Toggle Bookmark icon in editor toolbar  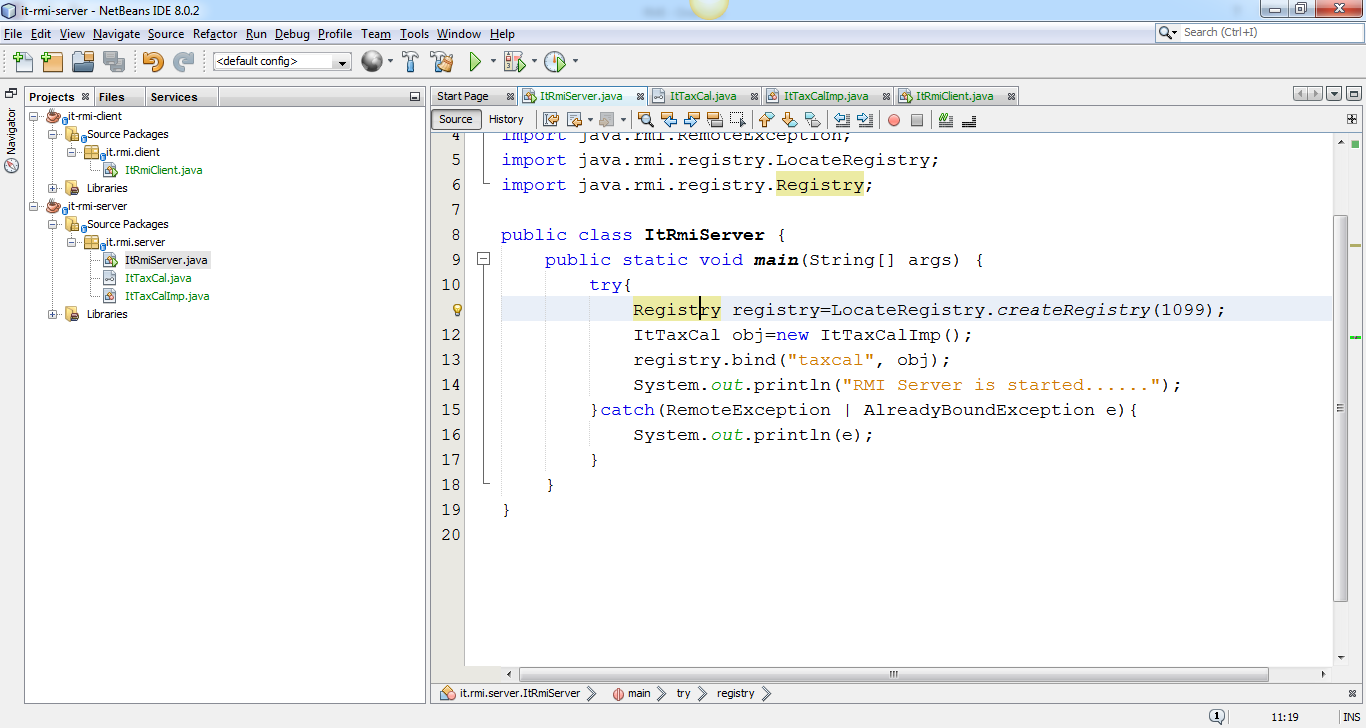813,120
